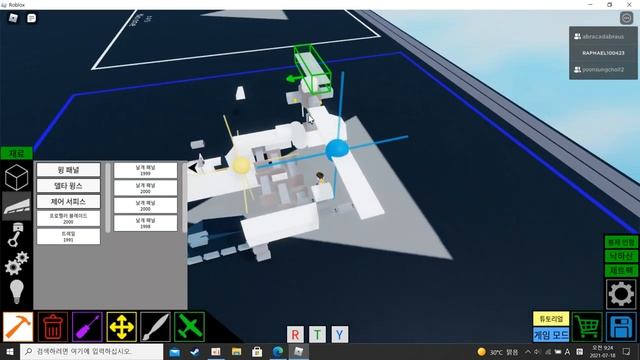The width and height of the screenshot is (640, 360).
Task: Click the green 낙하산 parachute button
Action: tap(621, 256)
